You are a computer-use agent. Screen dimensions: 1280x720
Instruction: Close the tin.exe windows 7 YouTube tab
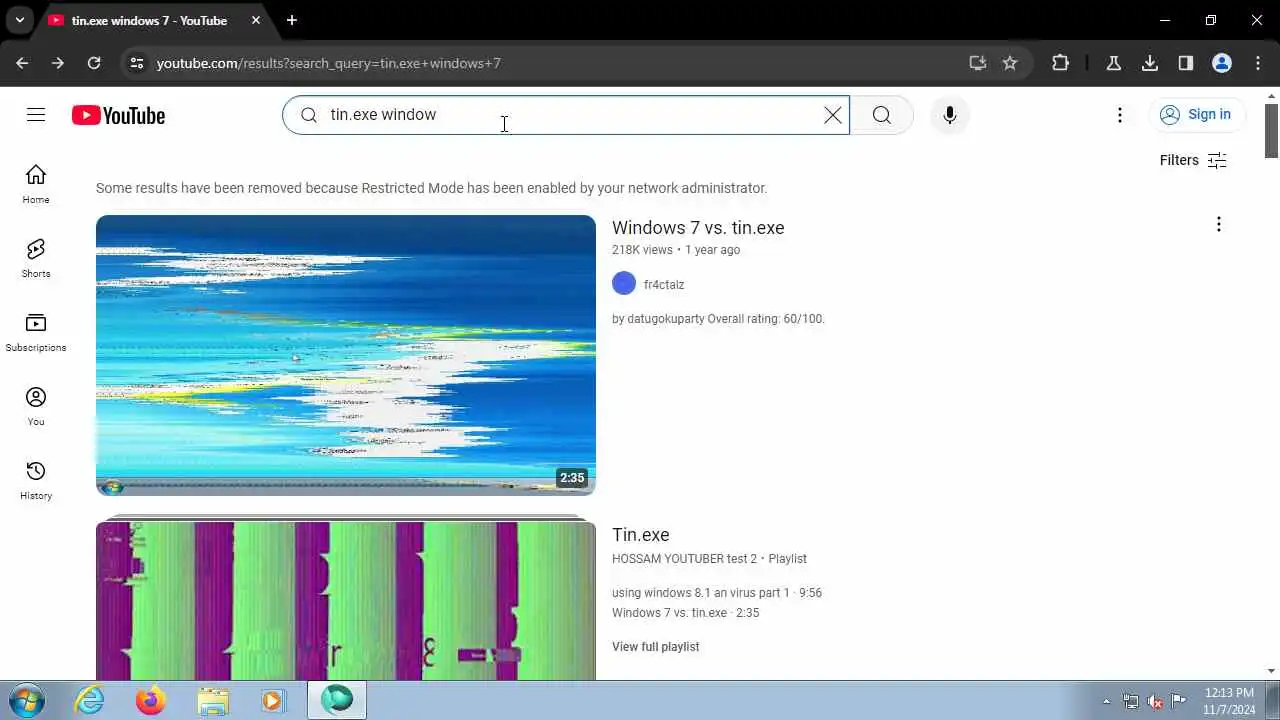(x=256, y=20)
